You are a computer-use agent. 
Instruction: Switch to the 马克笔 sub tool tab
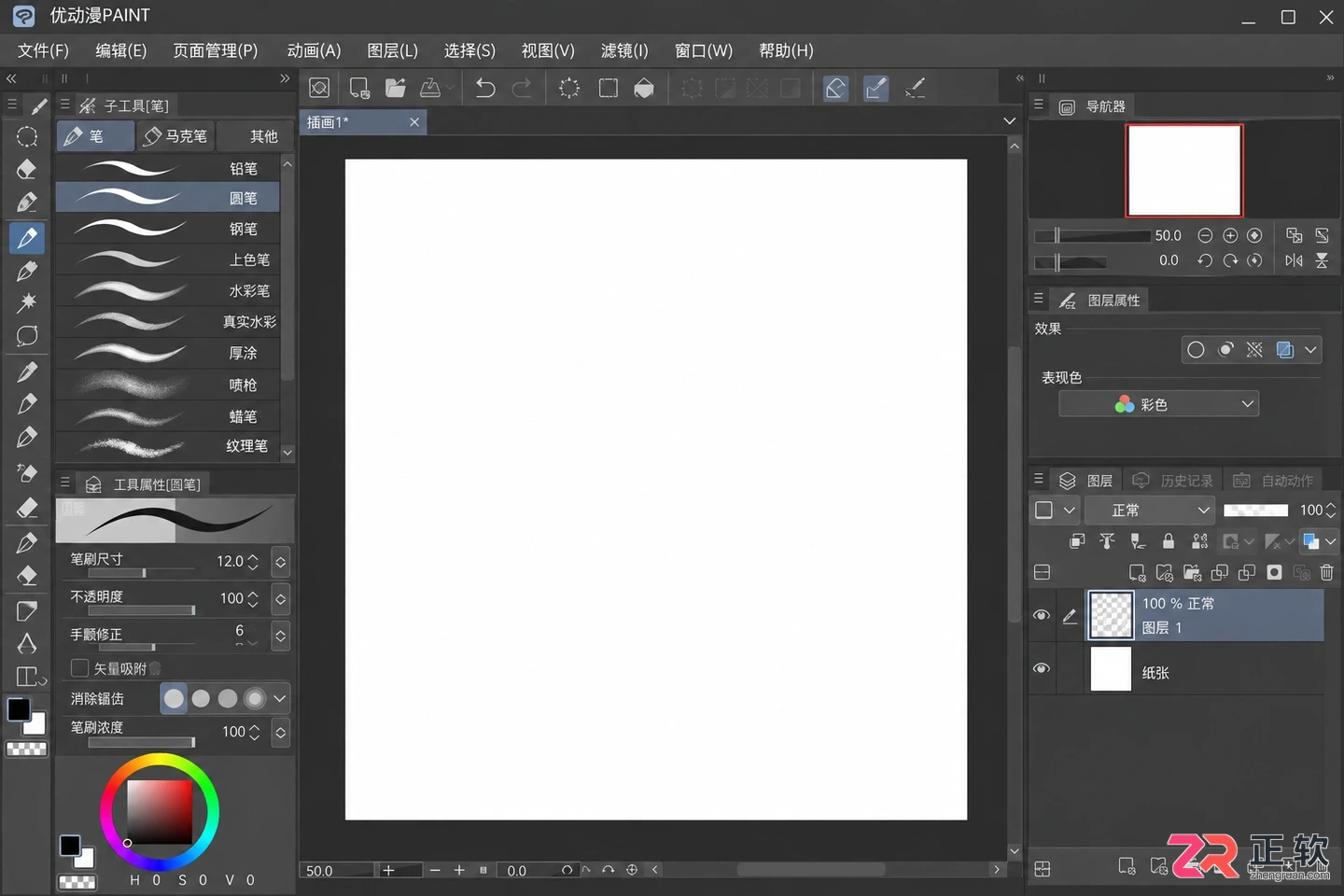pyautogui.click(x=175, y=136)
